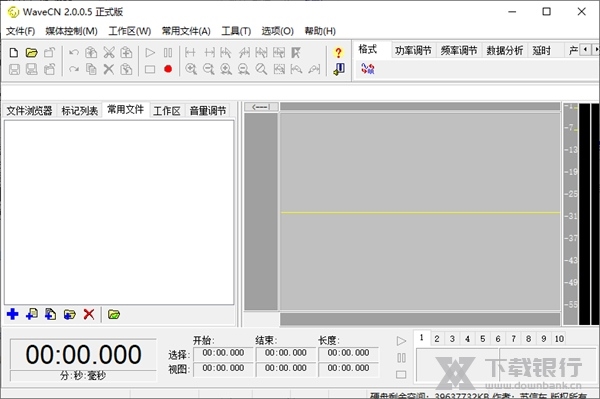600x399 pixels.
Task: Click the Undo arrow in the toolbar
Action: pyautogui.click(x=74, y=52)
